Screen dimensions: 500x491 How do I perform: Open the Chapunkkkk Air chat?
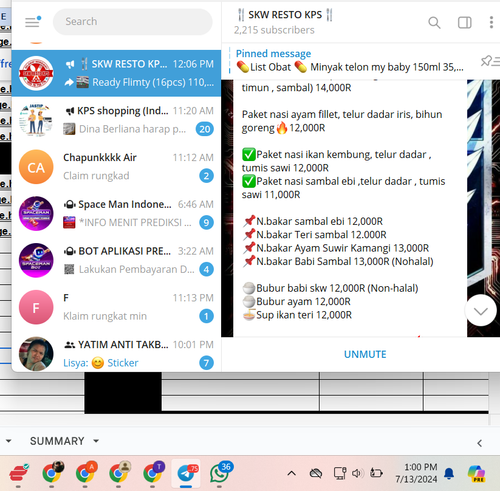pyautogui.click(x=116, y=167)
